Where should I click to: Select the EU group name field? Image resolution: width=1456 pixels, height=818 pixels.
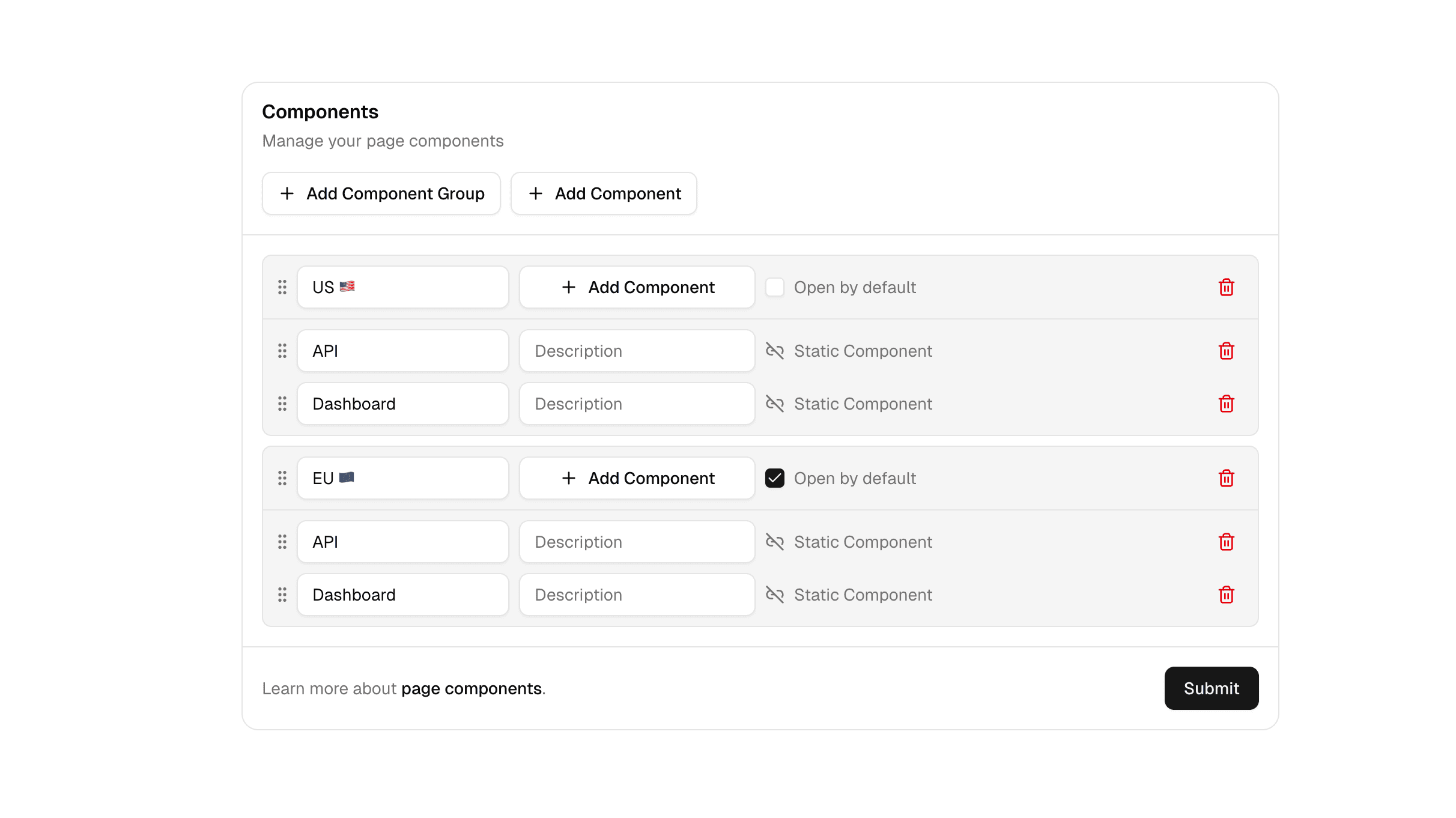pyautogui.click(x=403, y=478)
